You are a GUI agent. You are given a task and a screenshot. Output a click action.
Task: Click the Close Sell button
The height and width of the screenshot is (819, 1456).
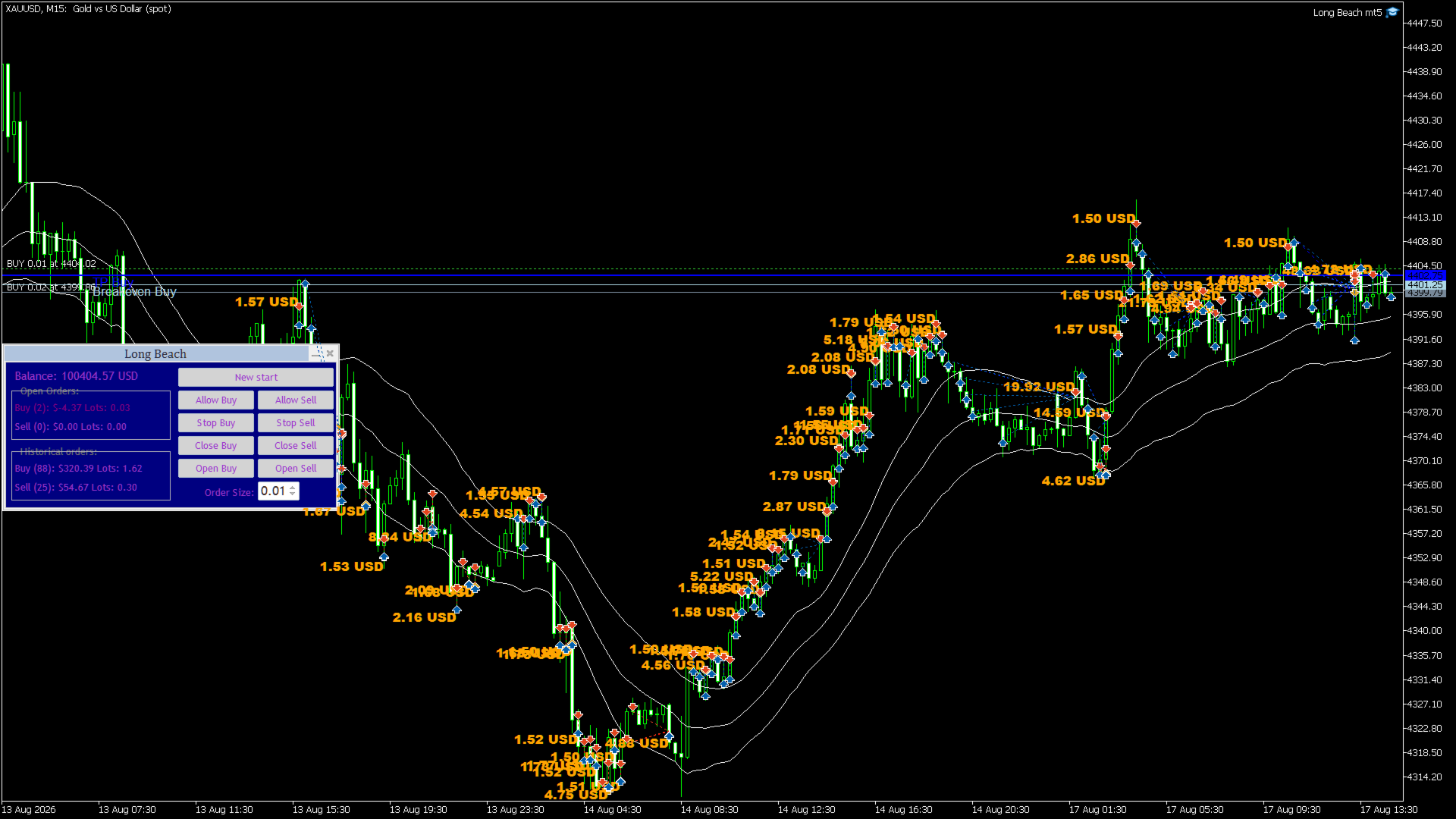click(296, 445)
